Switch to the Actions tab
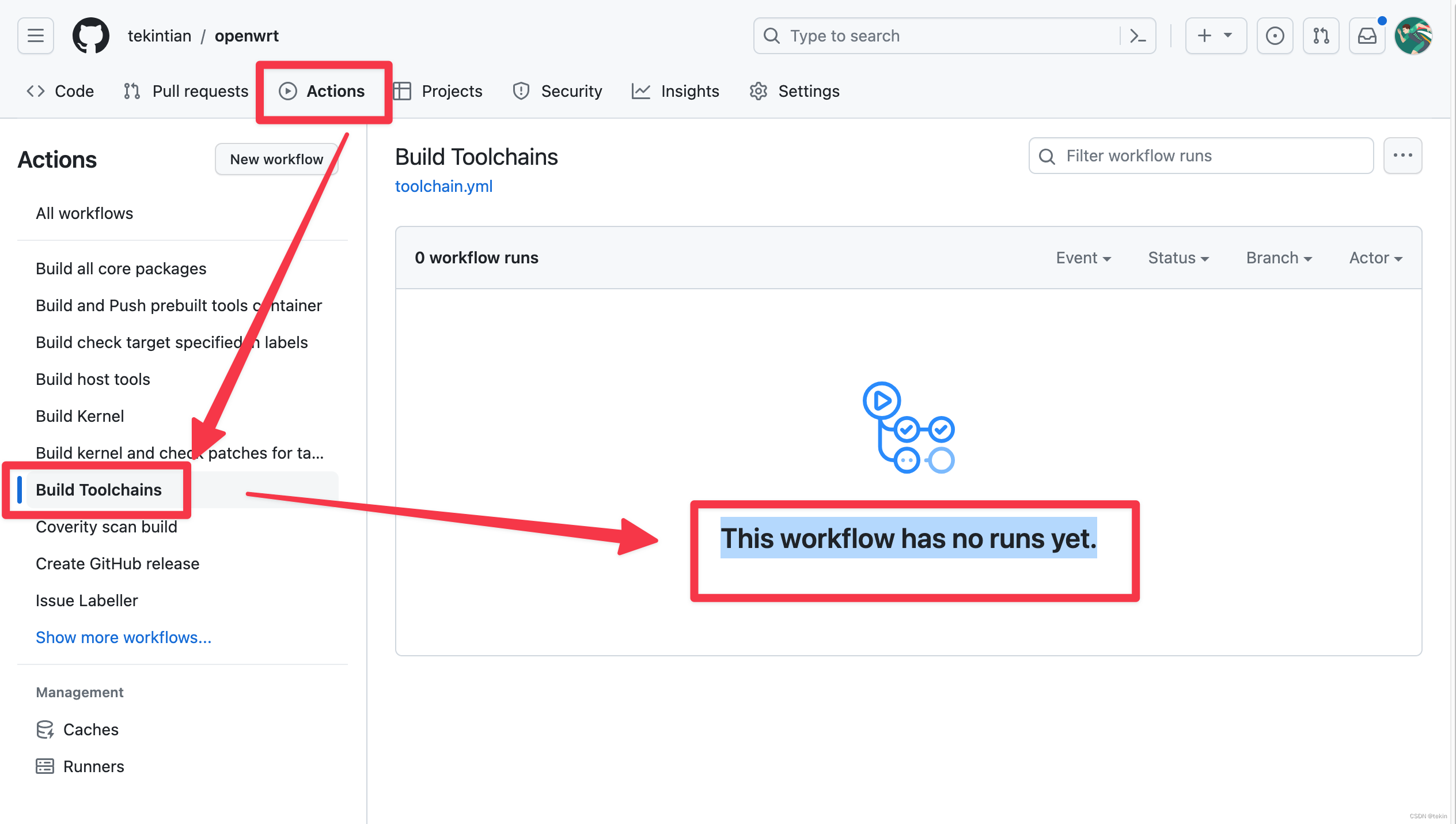Image resolution: width=1456 pixels, height=824 pixels. [x=322, y=91]
